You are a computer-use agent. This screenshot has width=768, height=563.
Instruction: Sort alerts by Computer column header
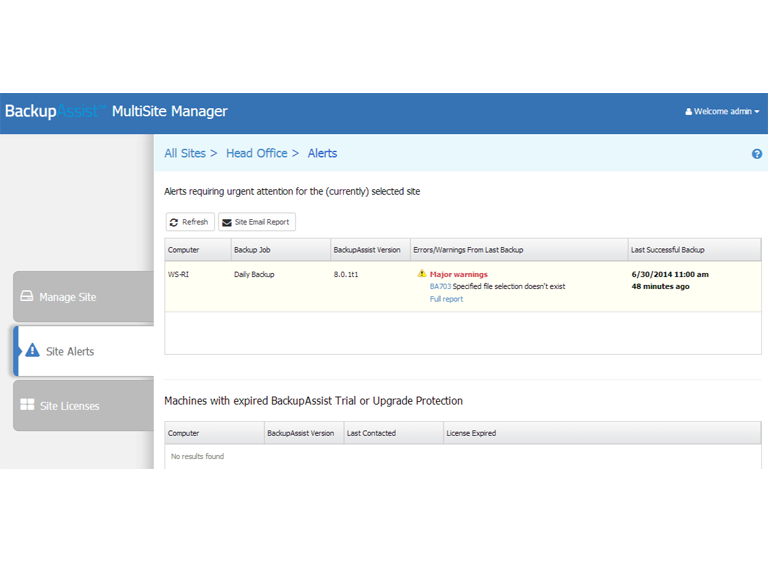coord(184,249)
